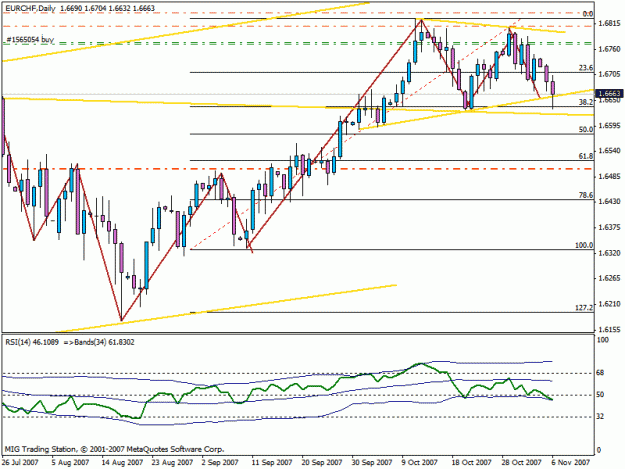Click the RSI scale value 50
Image resolution: width=625 pixels, height=469 pixels.
pyautogui.click(x=600, y=394)
